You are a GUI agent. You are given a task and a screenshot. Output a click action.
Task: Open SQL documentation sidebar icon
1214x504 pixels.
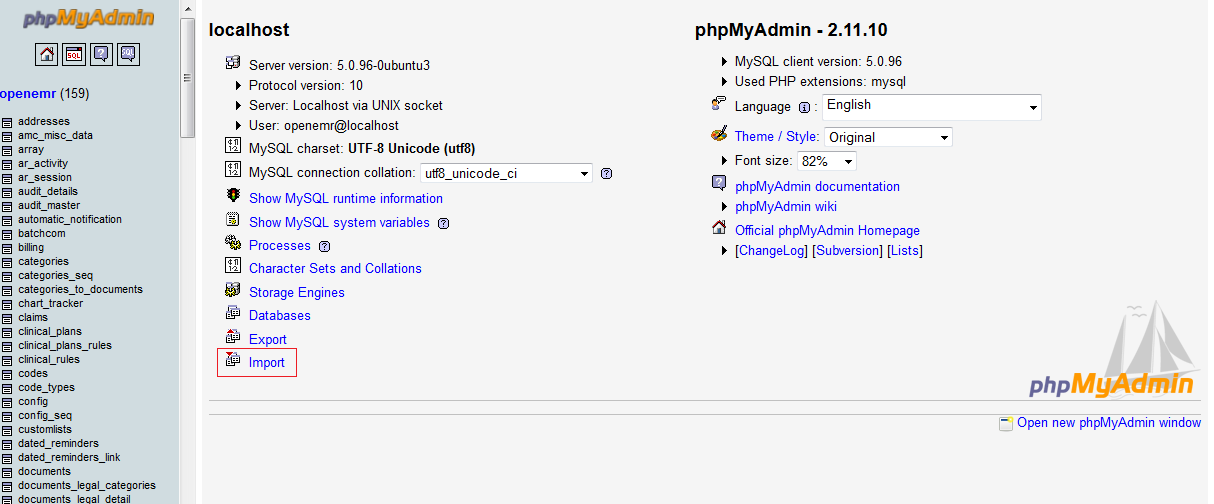[128, 54]
